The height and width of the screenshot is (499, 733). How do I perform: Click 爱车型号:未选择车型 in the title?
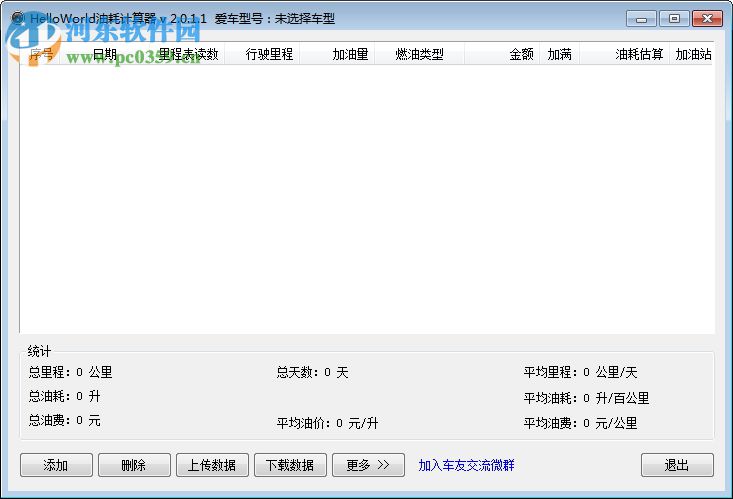(x=275, y=19)
